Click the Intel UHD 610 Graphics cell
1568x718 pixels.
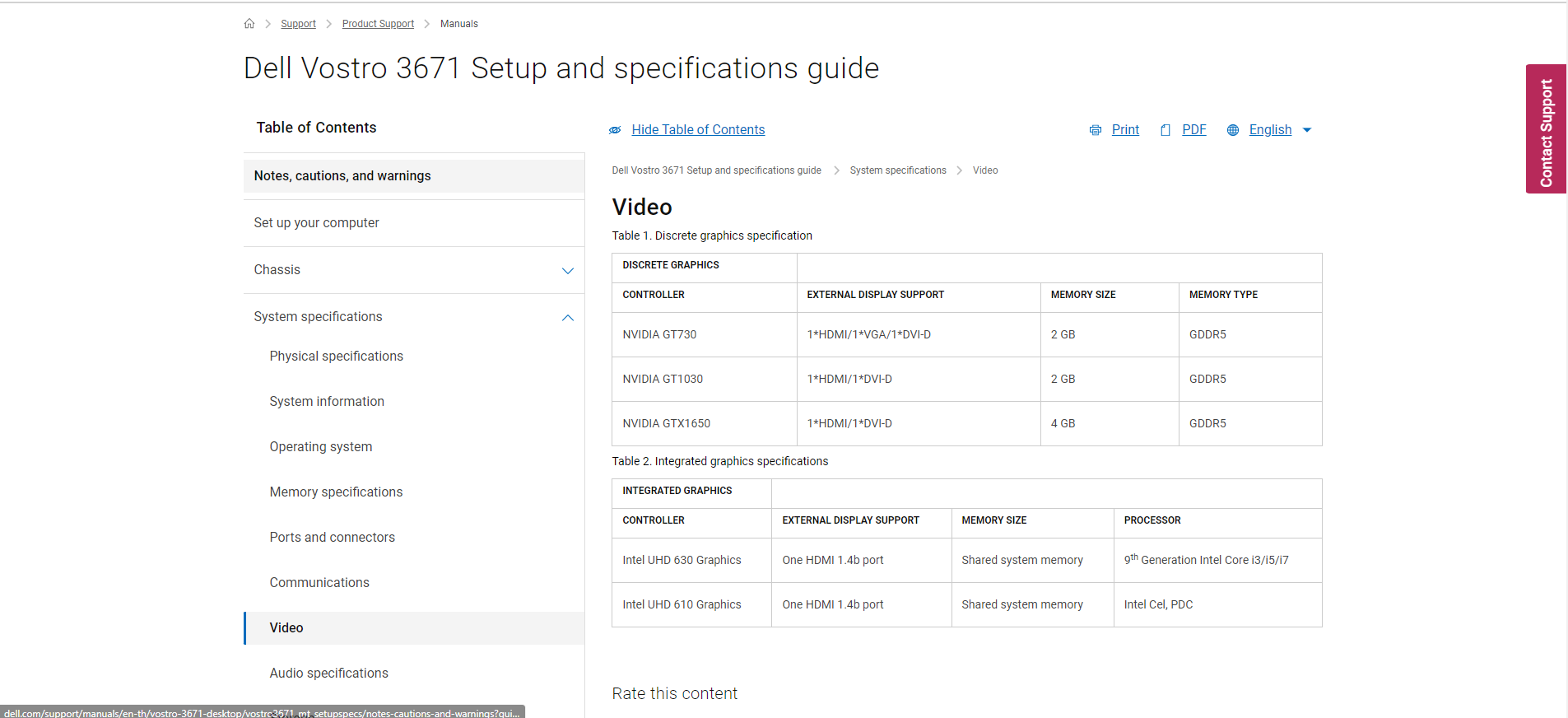click(x=691, y=605)
